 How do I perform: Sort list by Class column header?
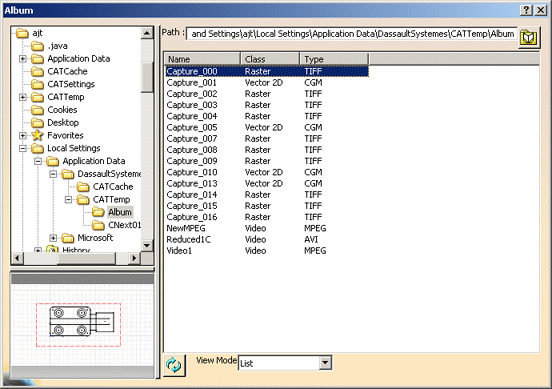(270, 59)
